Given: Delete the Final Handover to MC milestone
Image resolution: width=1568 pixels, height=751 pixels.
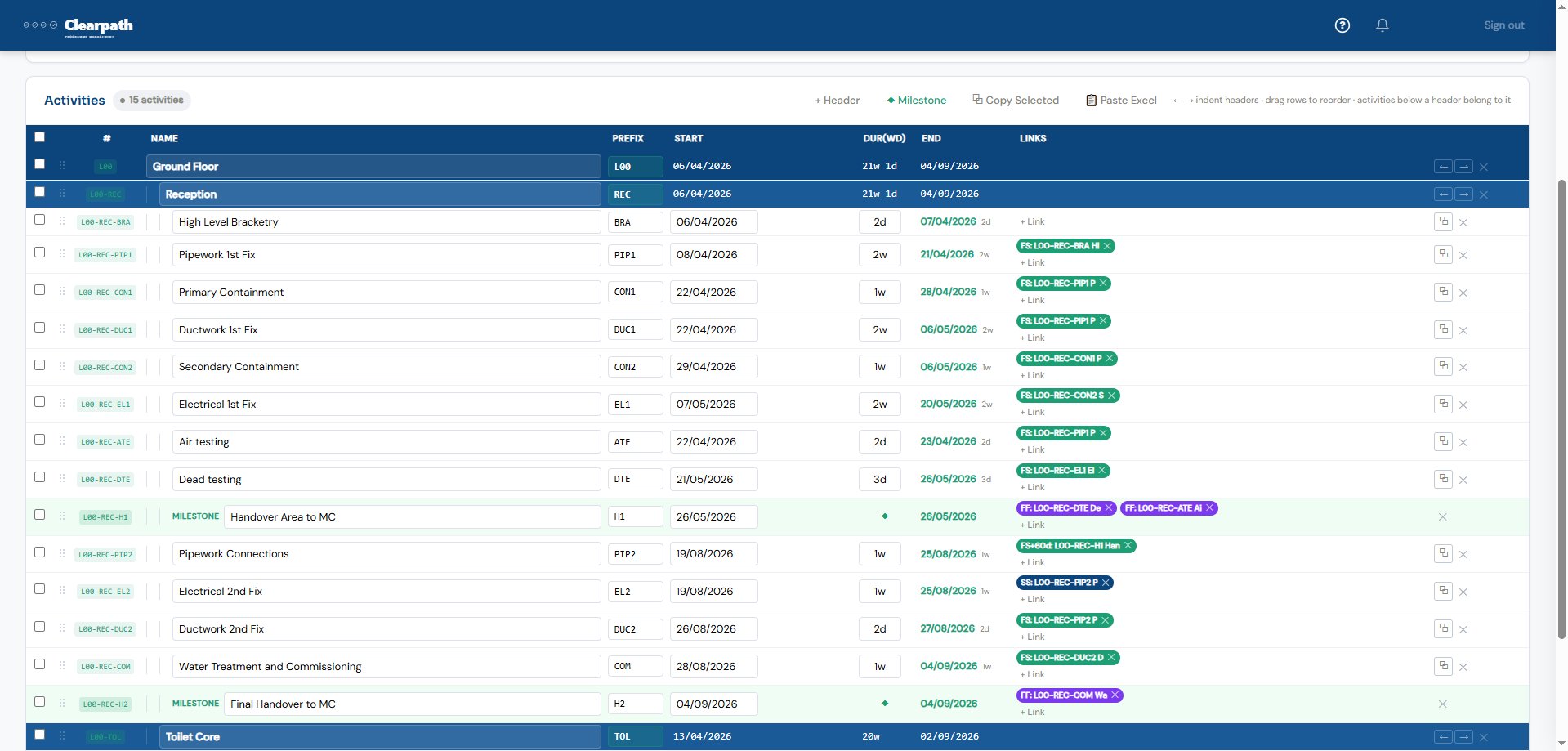Looking at the screenshot, I should 1442,704.
